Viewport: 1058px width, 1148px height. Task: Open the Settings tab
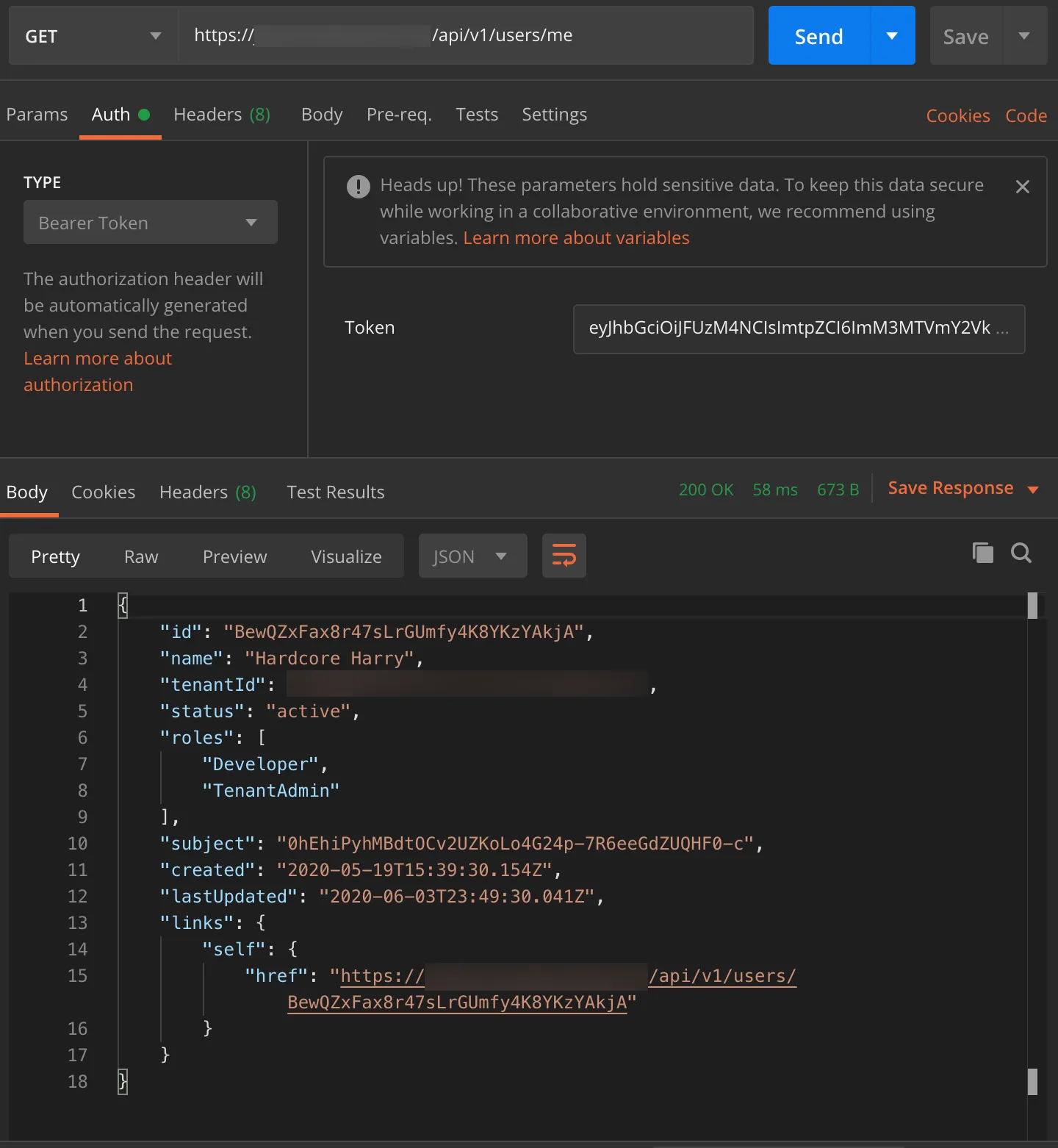pos(555,115)
